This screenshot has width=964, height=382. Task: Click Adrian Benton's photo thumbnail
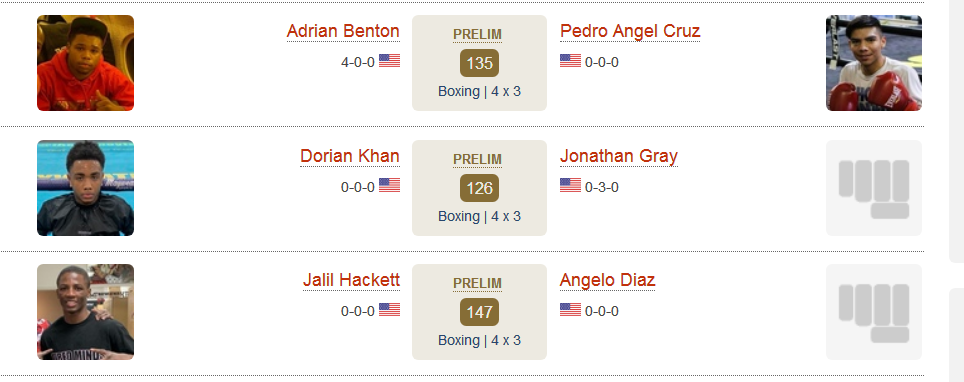point(85,63)
